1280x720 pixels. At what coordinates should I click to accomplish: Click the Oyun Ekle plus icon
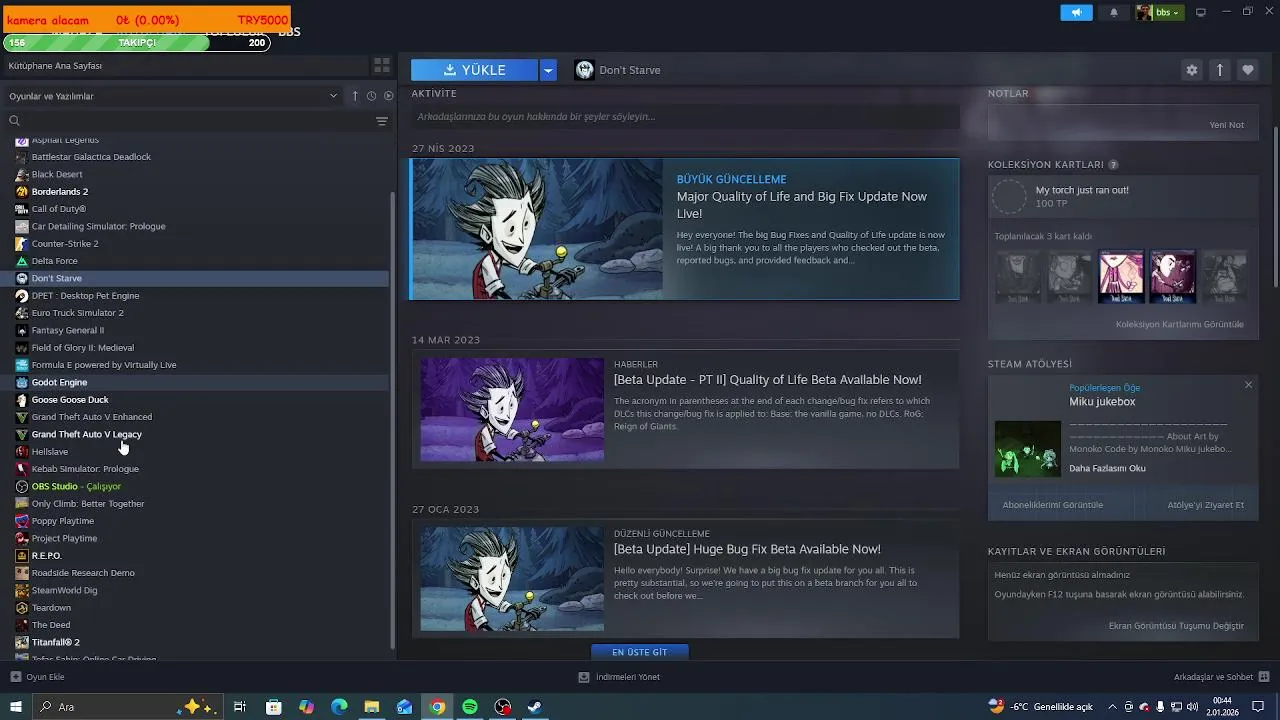[x=15, y=677]
